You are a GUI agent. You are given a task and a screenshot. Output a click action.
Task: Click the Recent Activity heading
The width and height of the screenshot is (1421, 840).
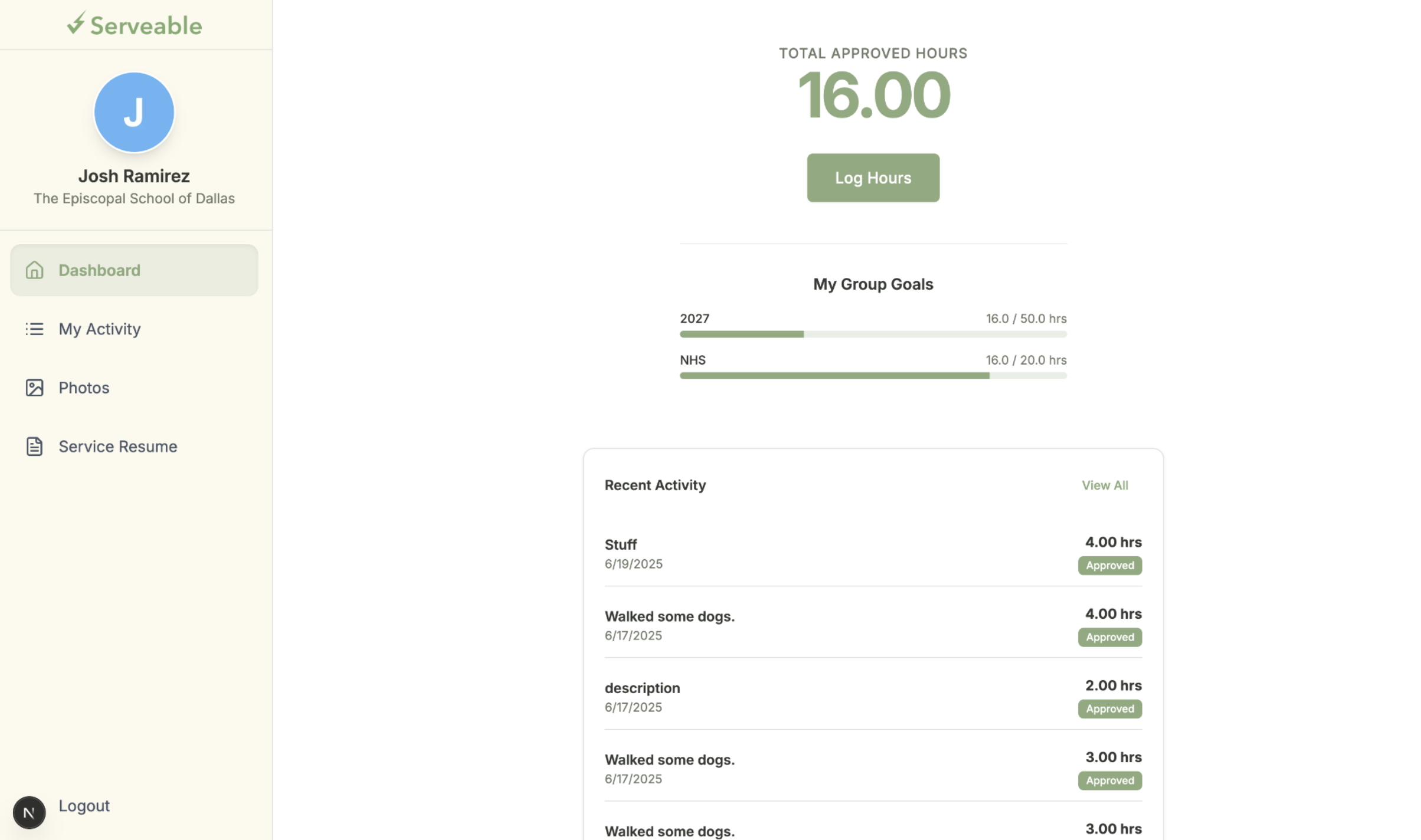(x=655, y=485)
